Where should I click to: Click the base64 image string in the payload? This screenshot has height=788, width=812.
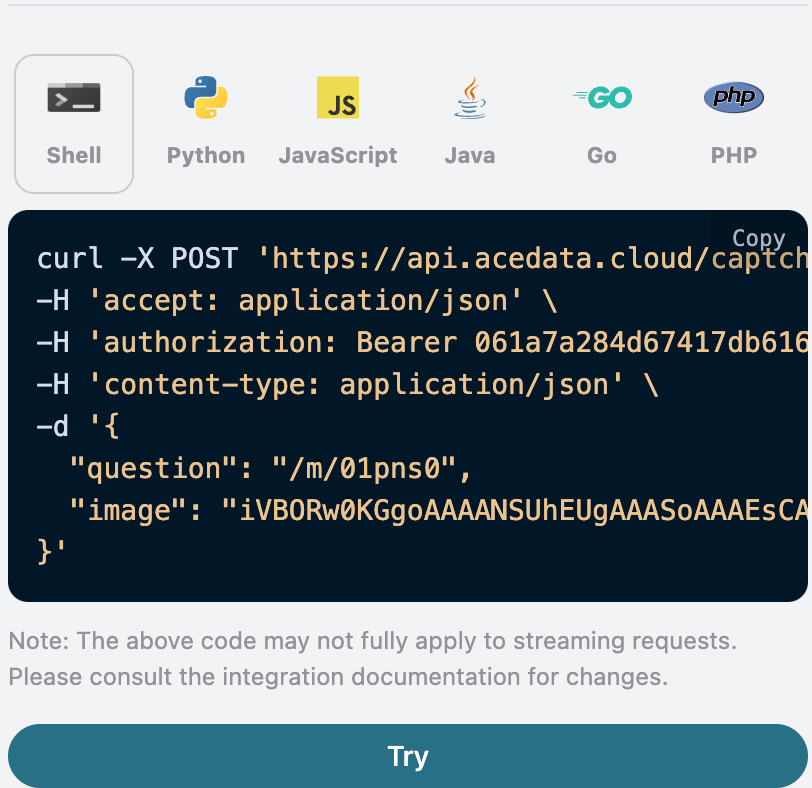[x=500, y=510]
